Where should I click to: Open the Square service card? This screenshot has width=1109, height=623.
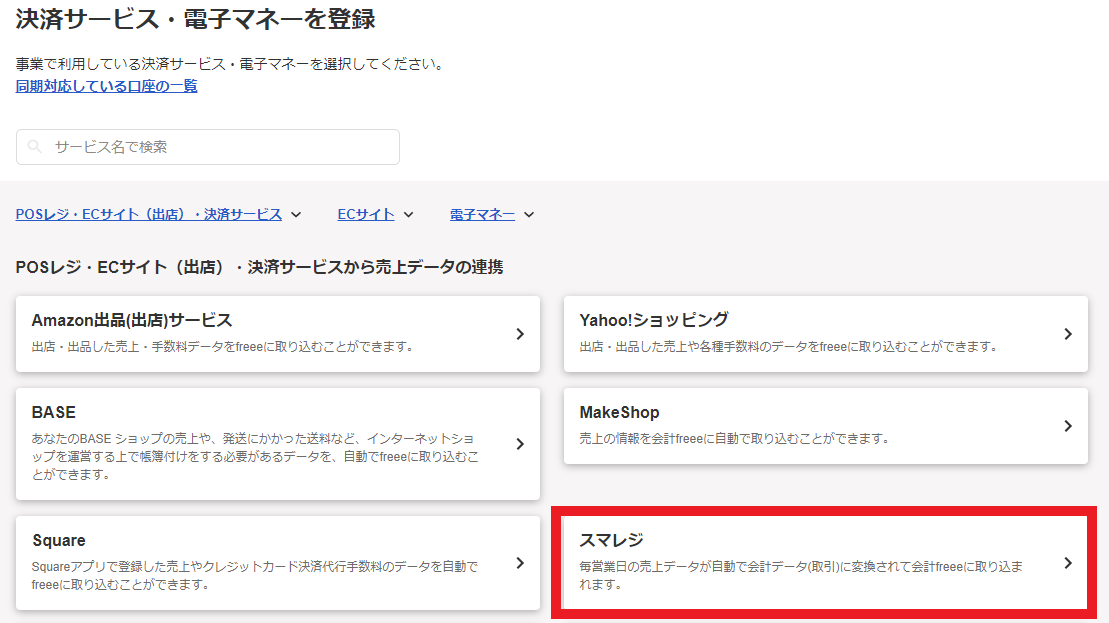(278, 563)
